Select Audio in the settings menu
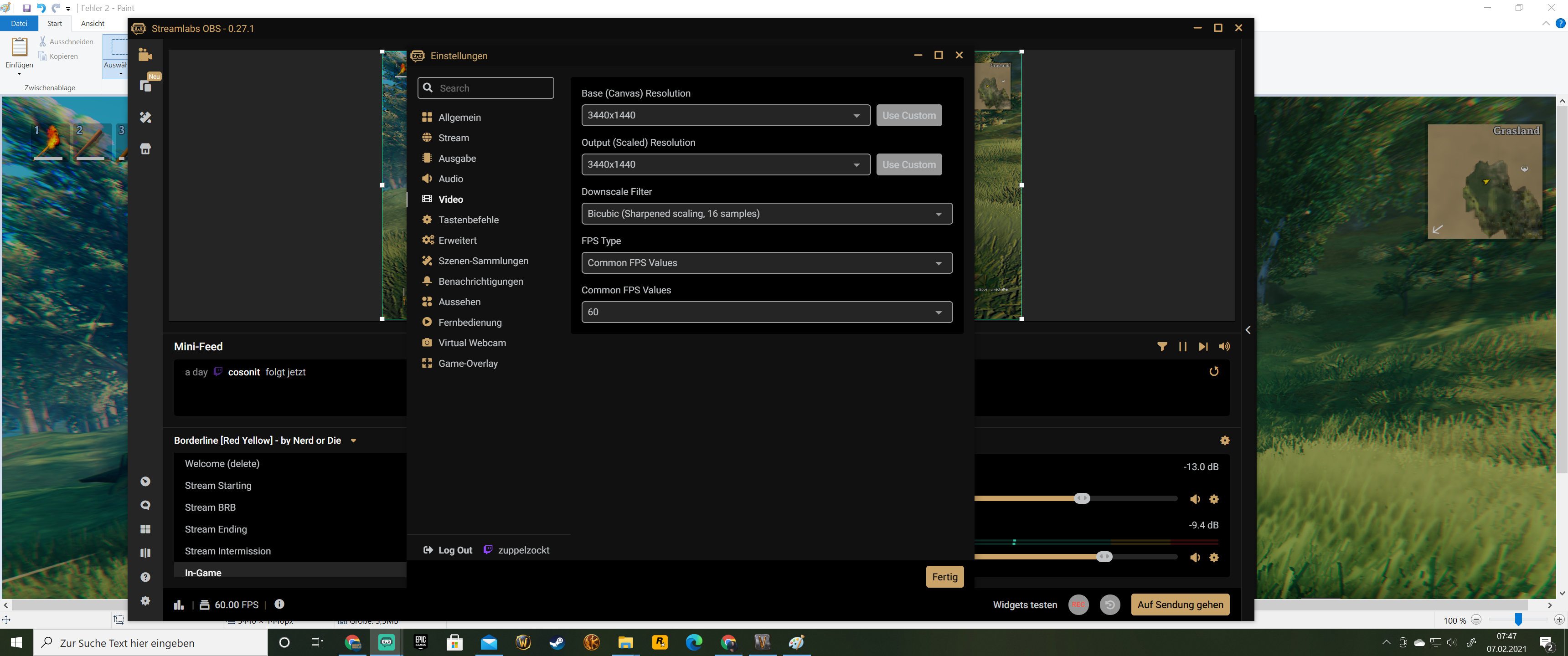Screen dimensions: 1568x656 point(450,179)
